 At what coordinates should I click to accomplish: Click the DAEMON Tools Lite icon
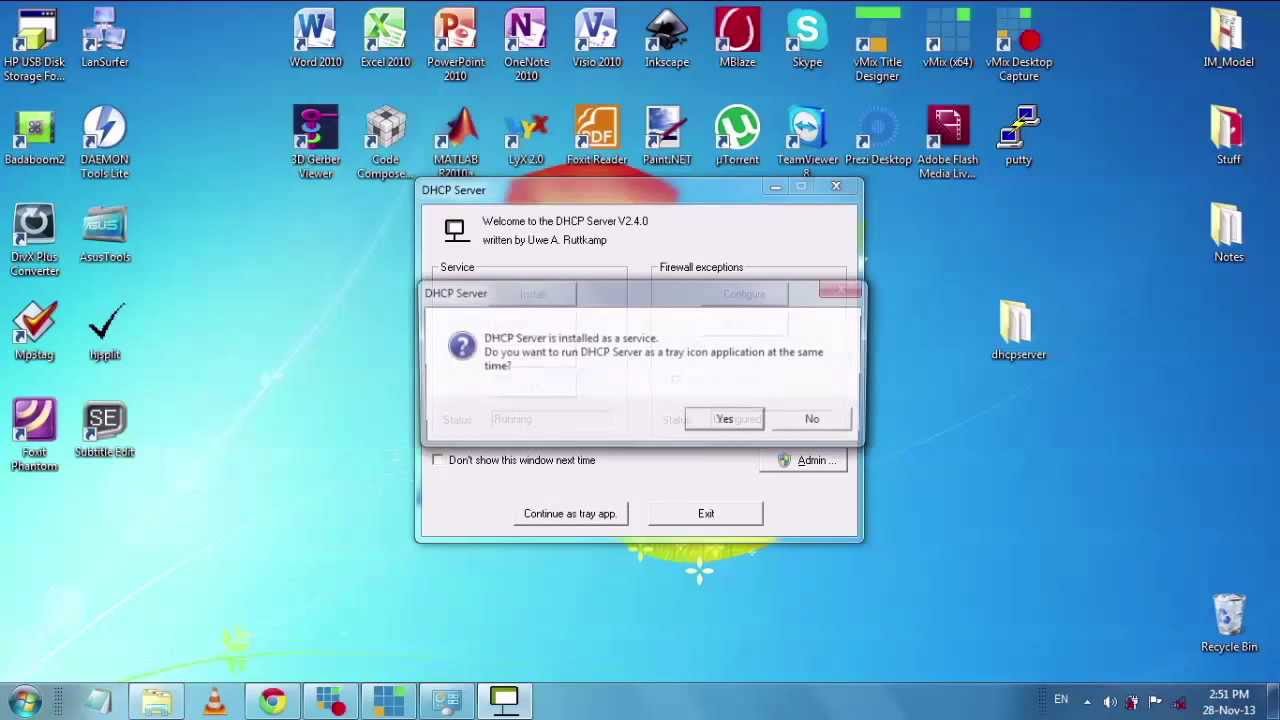click(x=105, y=142)
